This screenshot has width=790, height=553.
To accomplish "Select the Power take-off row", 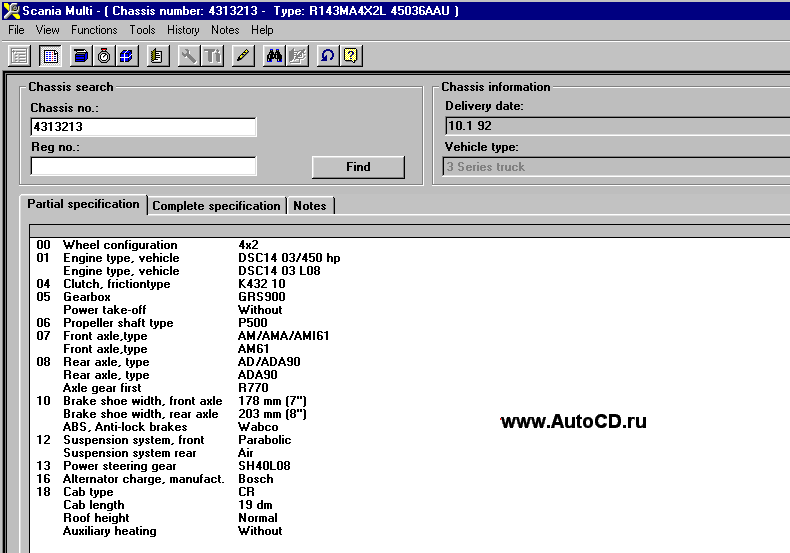I will (x=411, y=310).
